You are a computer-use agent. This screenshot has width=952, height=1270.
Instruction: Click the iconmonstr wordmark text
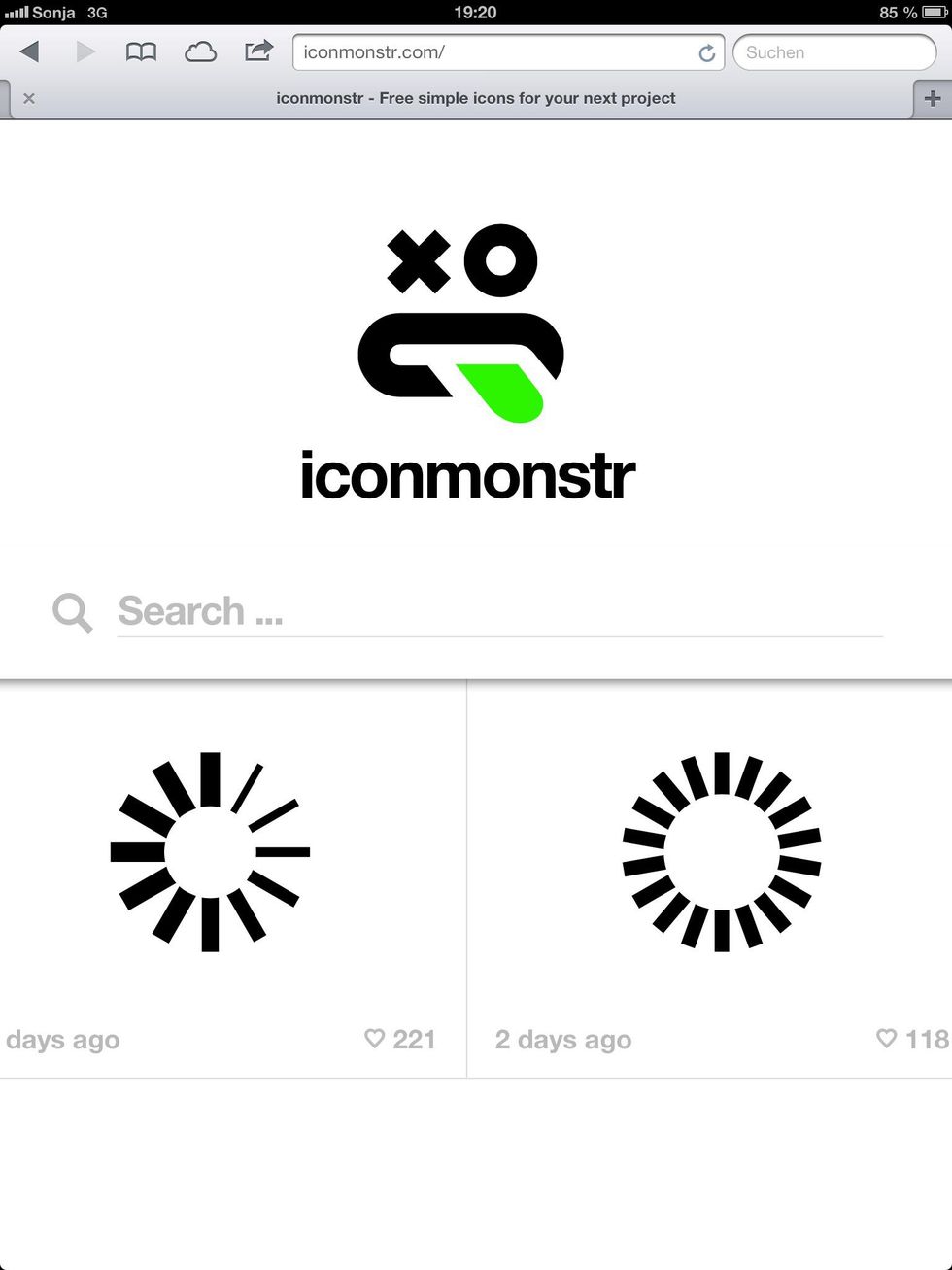(x=468, y=476)
